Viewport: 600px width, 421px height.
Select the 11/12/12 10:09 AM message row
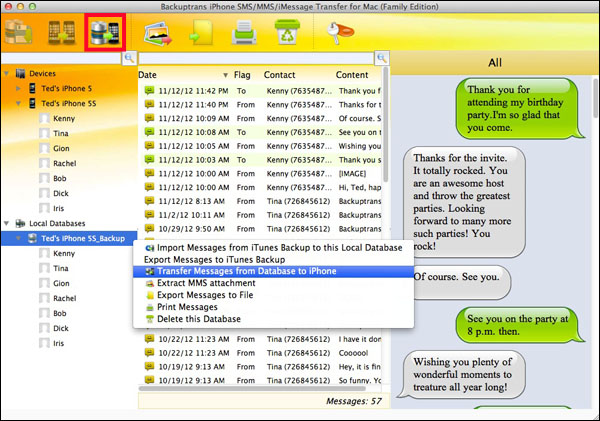[x=262, y=118]
